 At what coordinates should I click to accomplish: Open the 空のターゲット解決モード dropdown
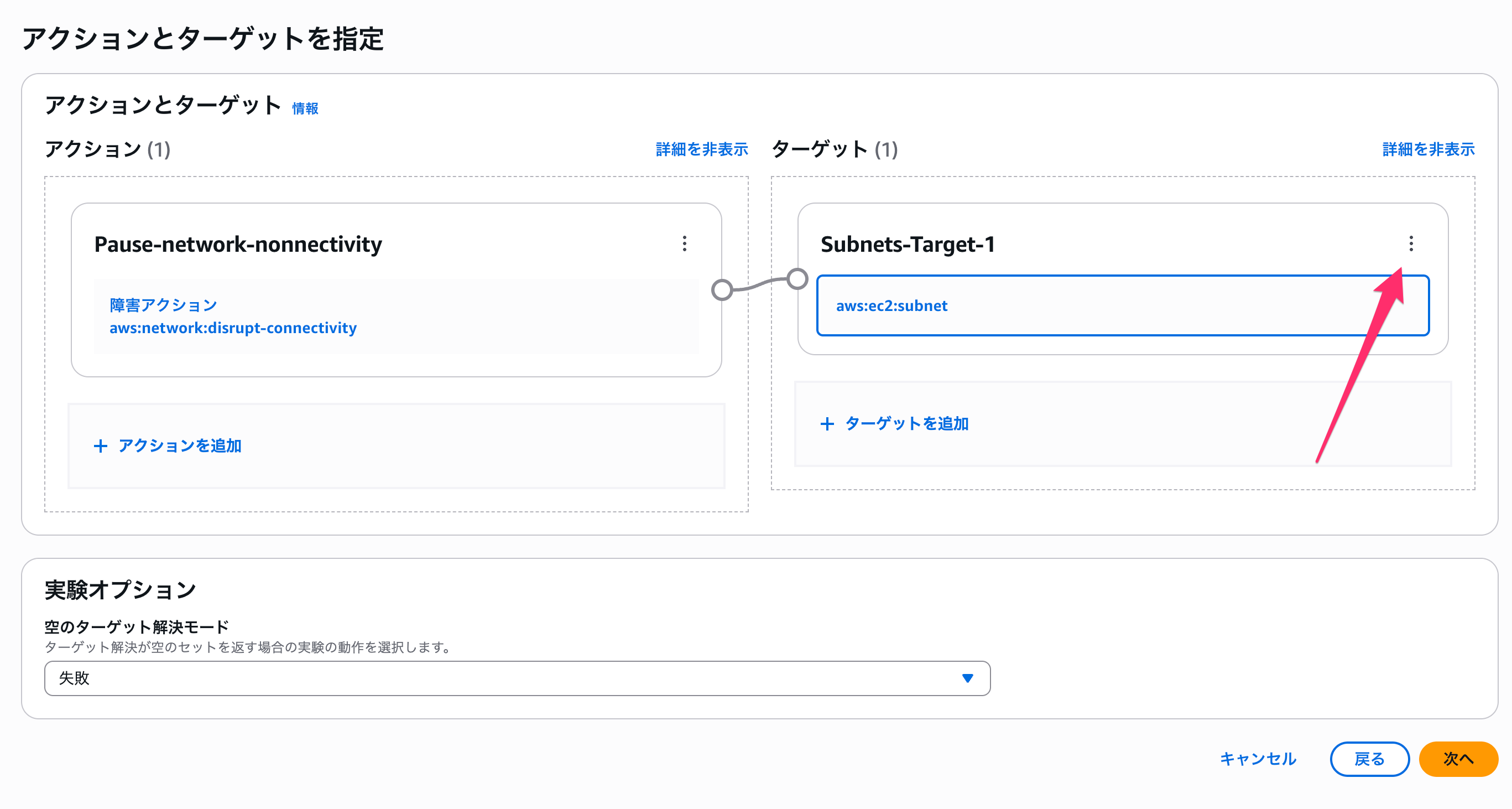click(x=517, y=678)
